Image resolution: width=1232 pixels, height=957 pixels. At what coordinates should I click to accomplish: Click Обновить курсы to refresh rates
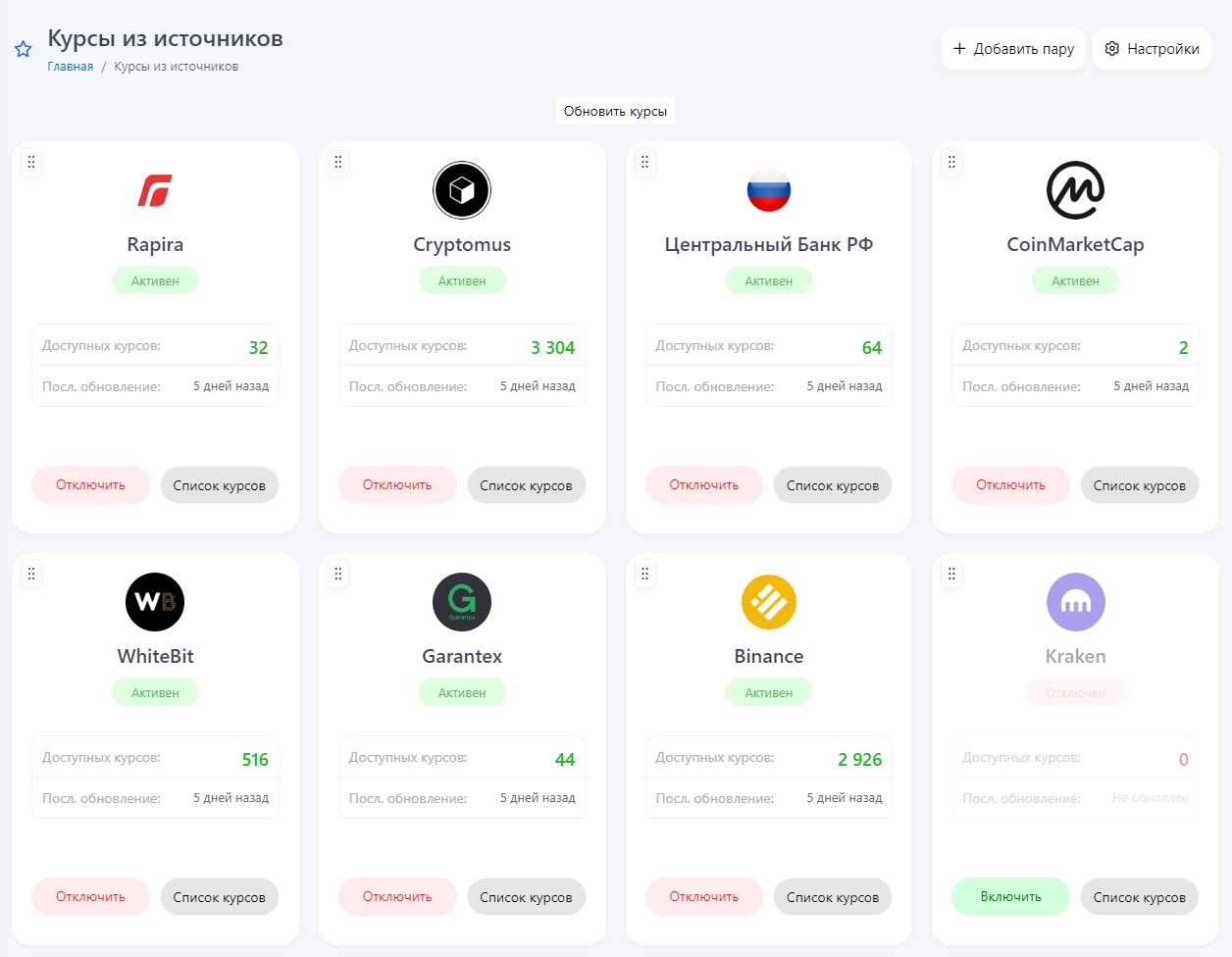pyautogui.click(x=615, y=111)
